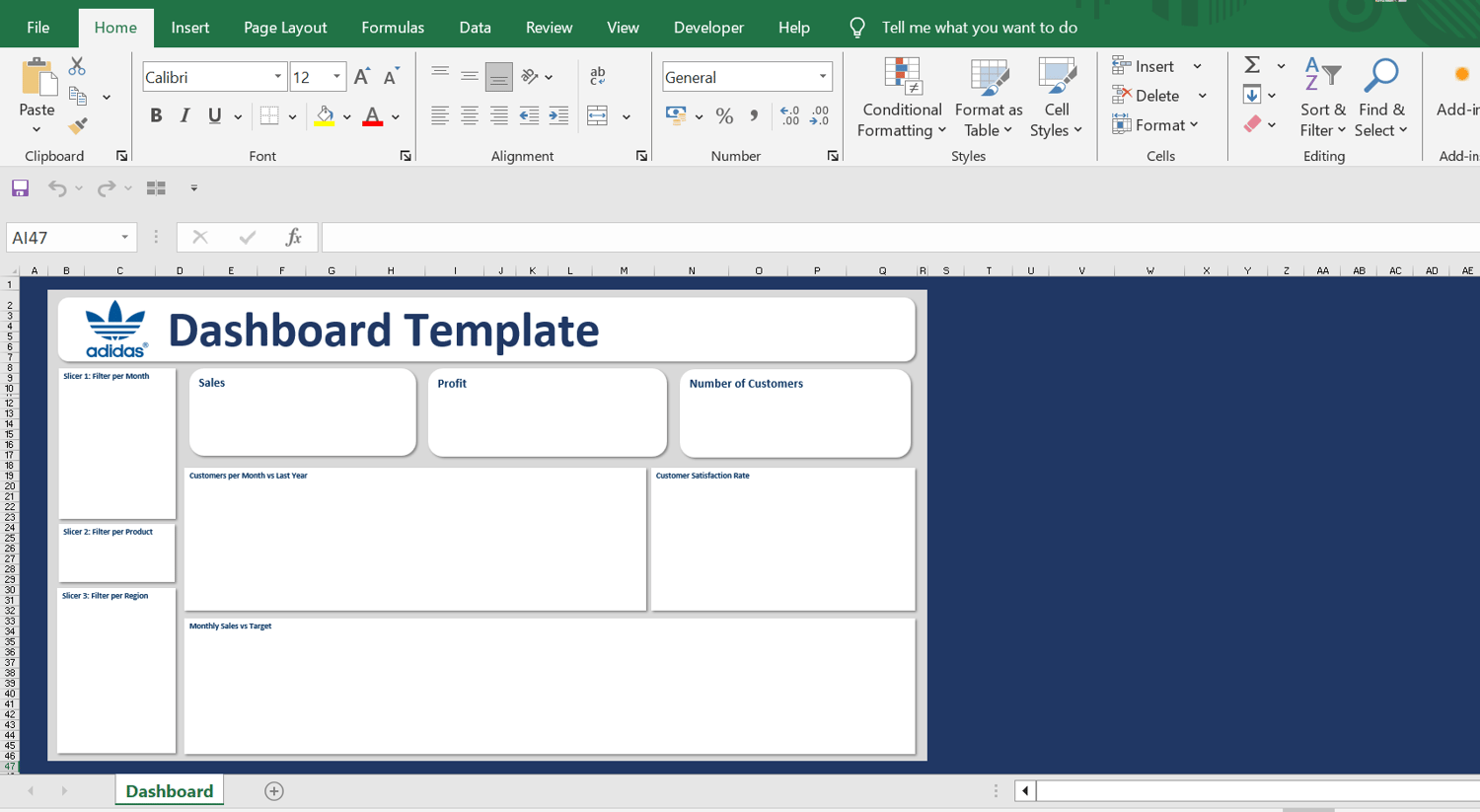The height and width of the screenshot is (812, 1480).
Task: Expand the Paste options arrow
Action: [37, 129]
